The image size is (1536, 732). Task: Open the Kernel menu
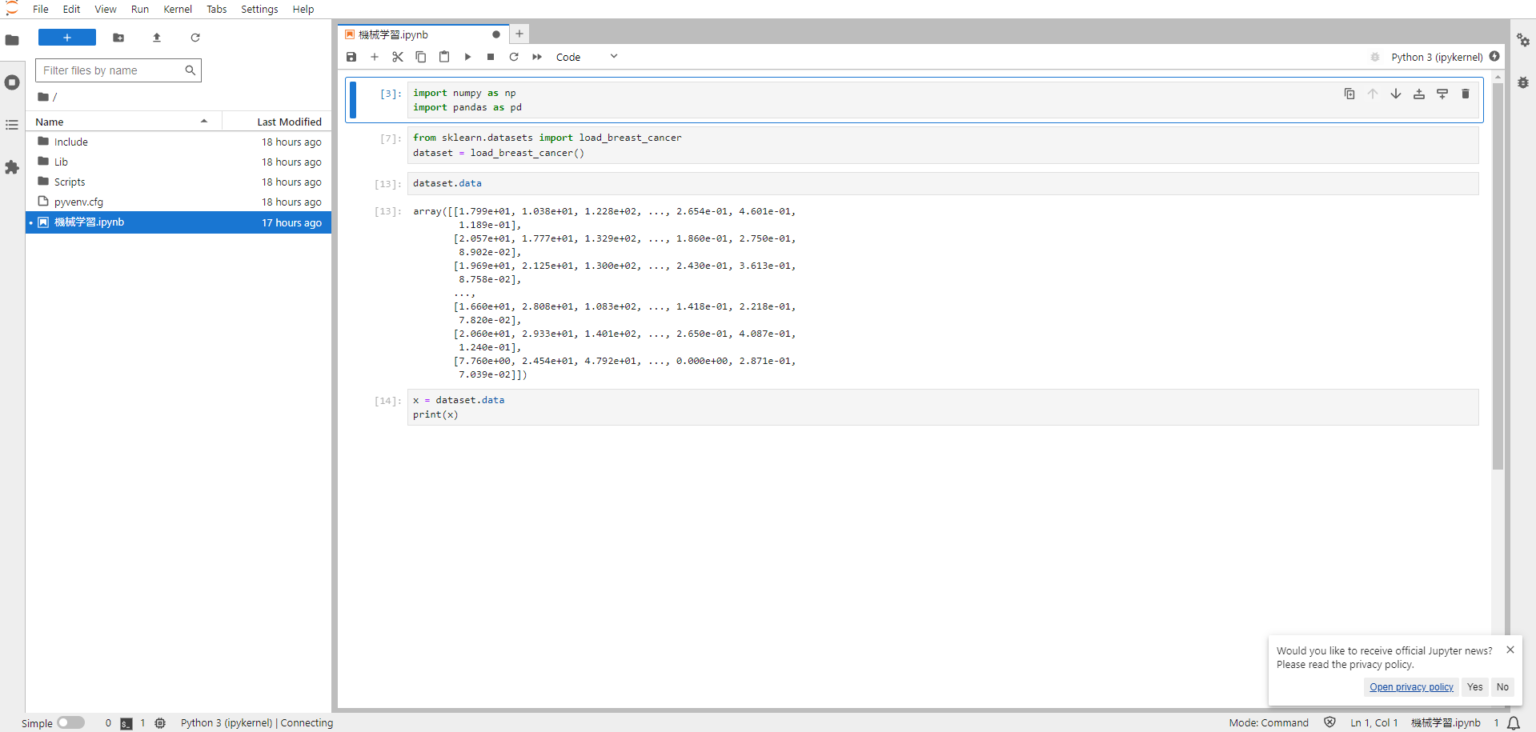click(178, 9)
